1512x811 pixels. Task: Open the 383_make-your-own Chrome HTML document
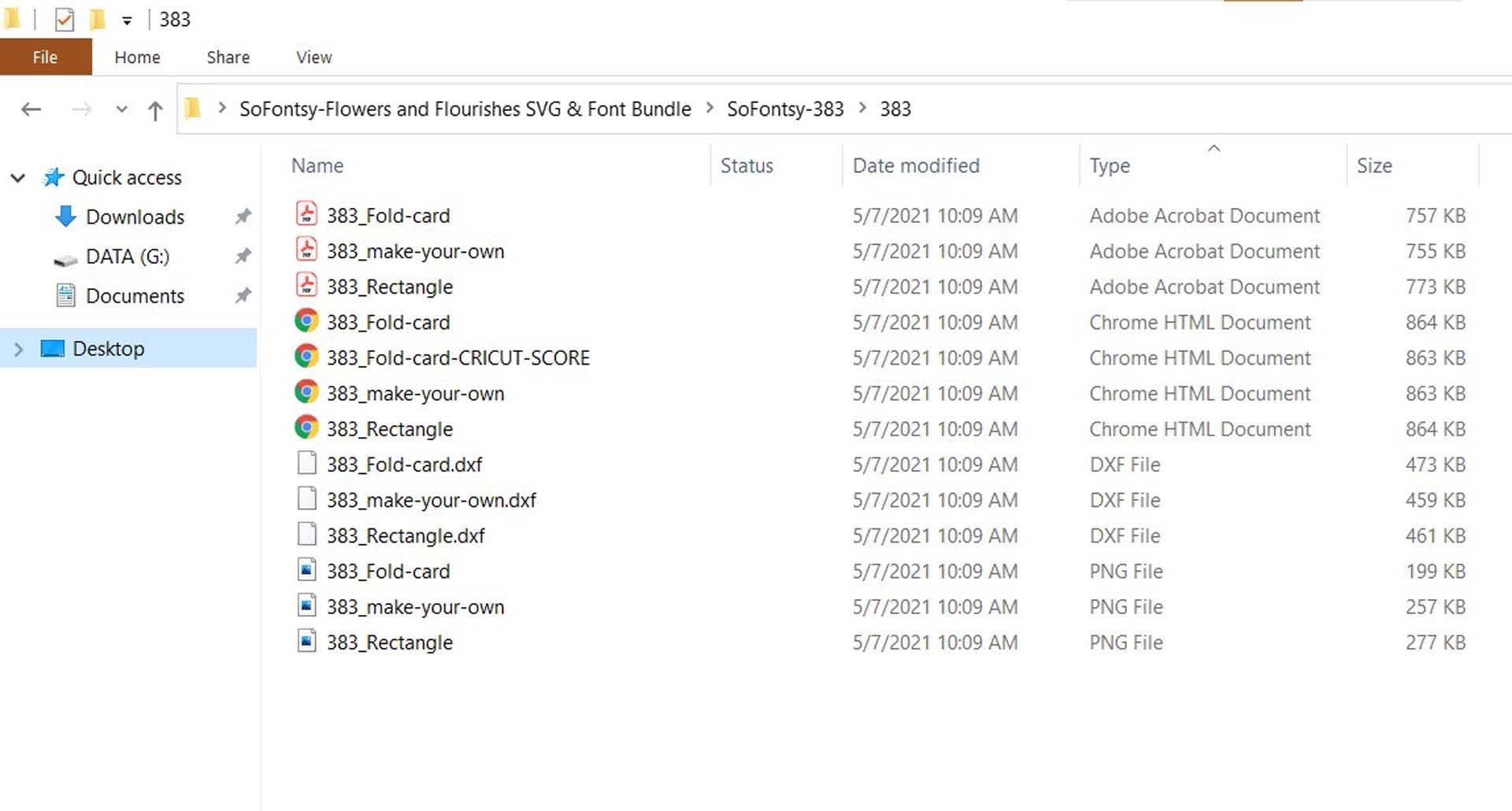tap(416, 393)
